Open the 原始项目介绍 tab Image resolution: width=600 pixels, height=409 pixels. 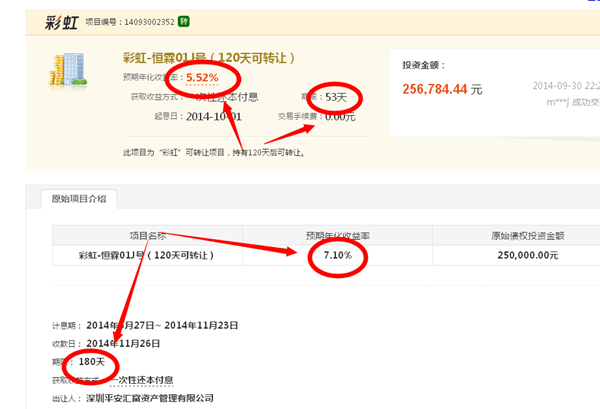click(79, 199)
